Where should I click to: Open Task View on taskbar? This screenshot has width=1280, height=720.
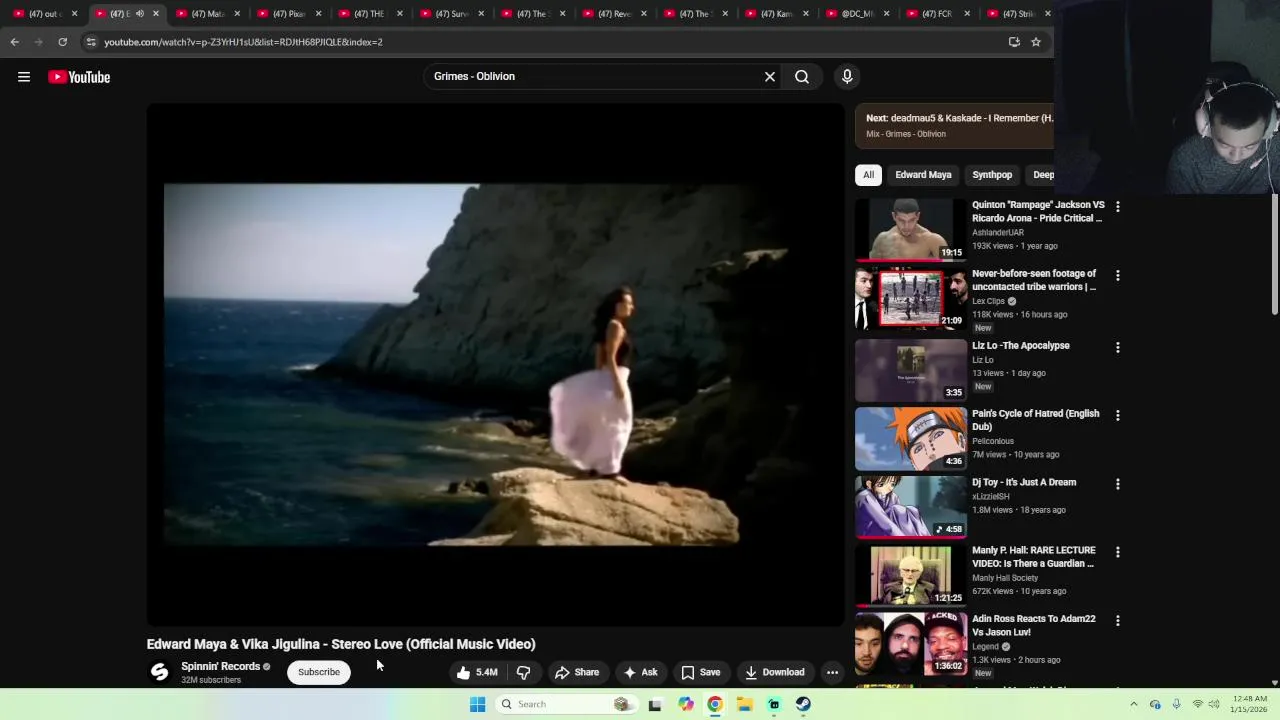point(655,704)
